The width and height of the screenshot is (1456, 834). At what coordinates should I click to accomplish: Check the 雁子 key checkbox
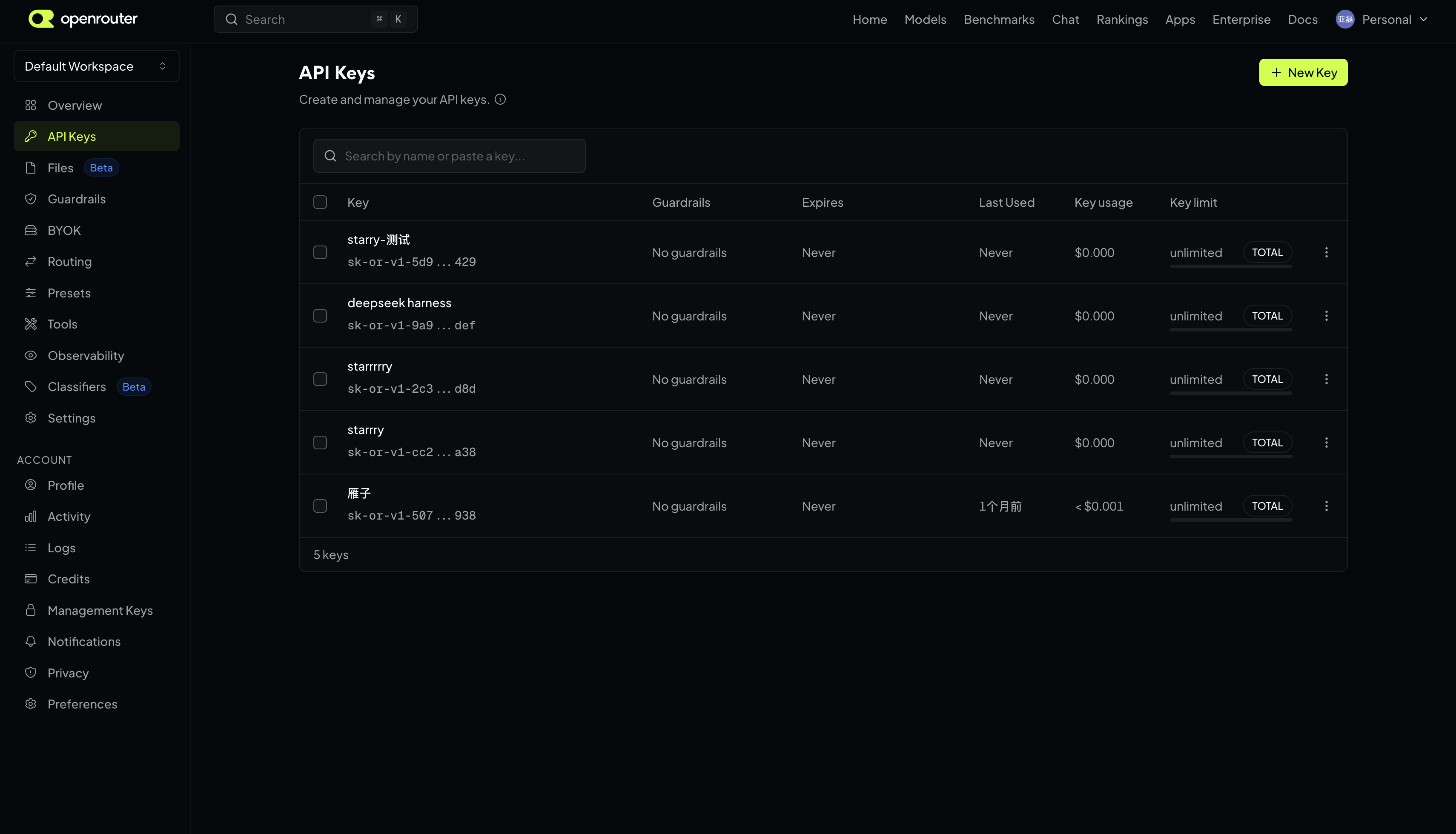coord(320,506)
